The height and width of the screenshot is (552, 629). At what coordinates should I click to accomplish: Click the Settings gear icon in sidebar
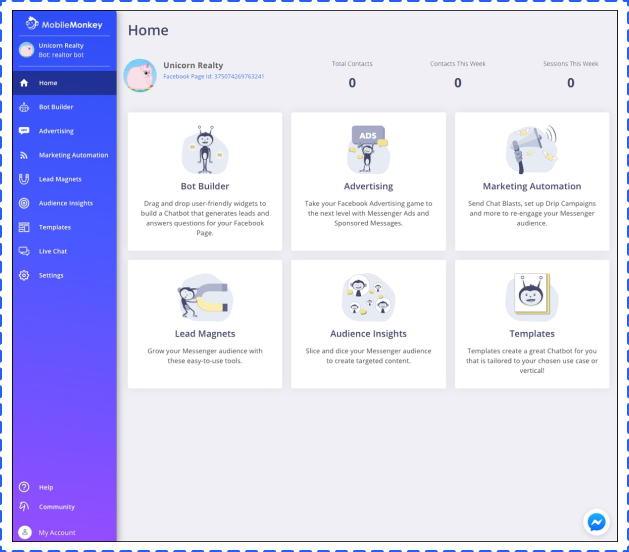coord(24,276)
